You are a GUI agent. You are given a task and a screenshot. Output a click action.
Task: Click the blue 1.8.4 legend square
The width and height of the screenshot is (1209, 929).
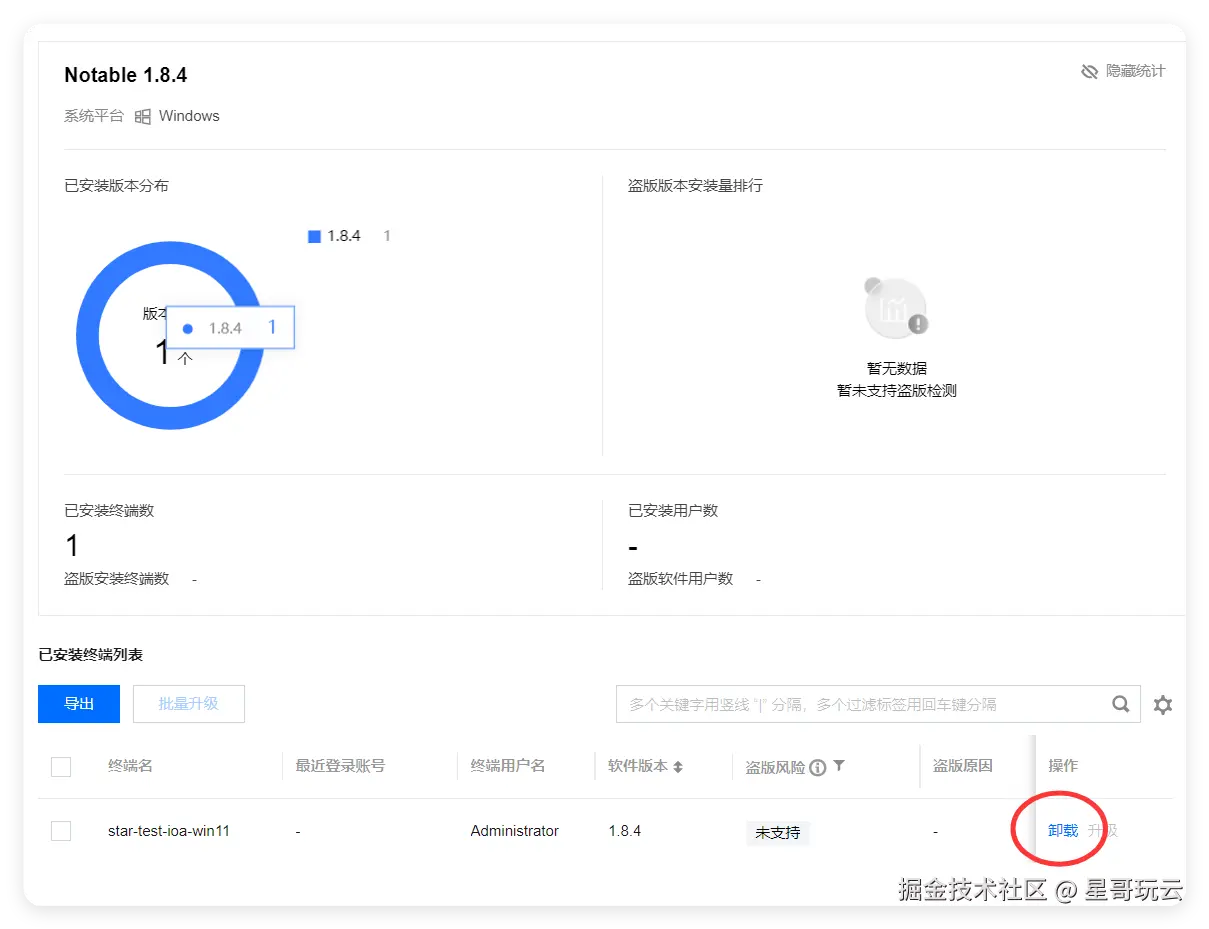click(314, 237)
